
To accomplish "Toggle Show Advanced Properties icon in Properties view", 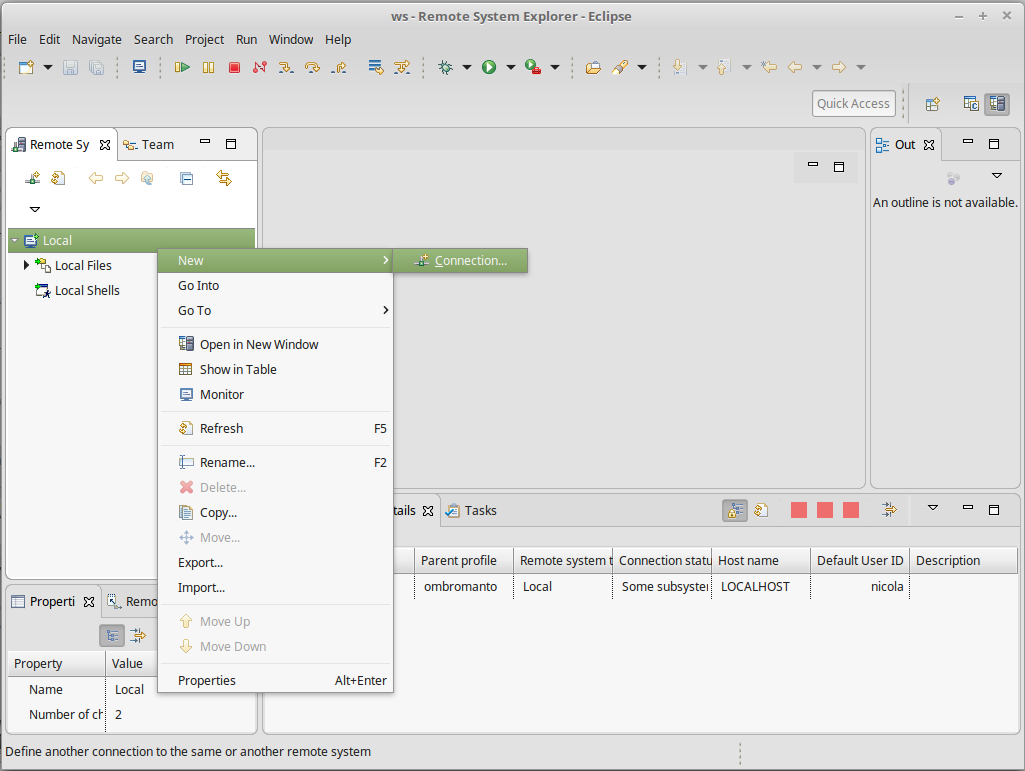I will point(138,635).
